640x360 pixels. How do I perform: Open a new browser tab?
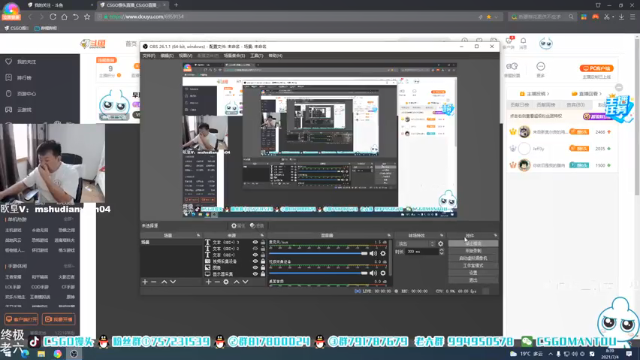point(176,5)
